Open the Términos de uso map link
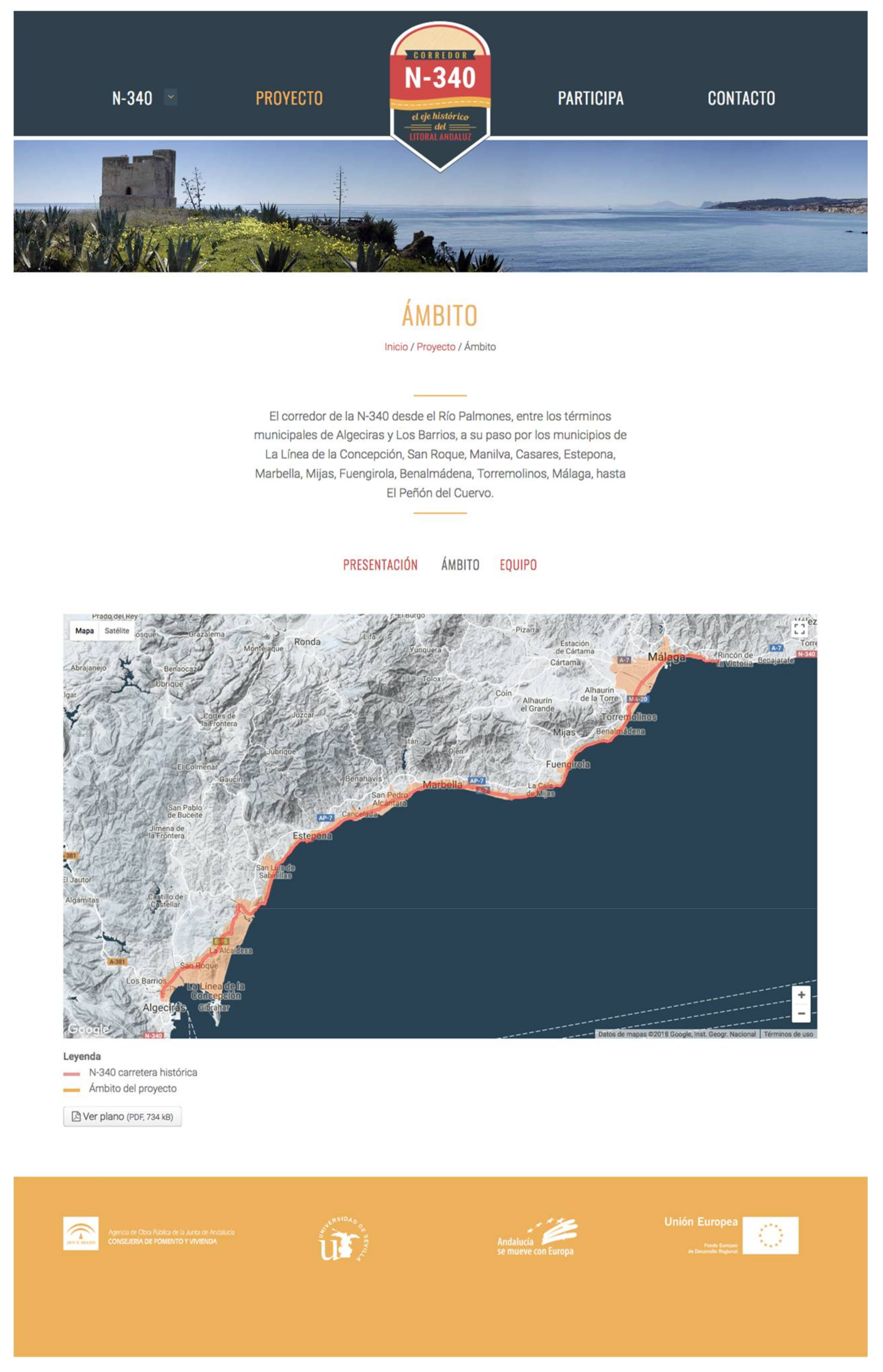The image size is (883, 1372). click(x=788, y=1034)
